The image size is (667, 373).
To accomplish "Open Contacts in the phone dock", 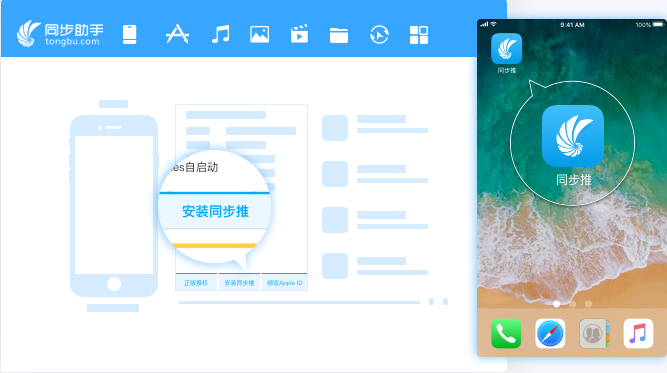I will coord(594,333).
